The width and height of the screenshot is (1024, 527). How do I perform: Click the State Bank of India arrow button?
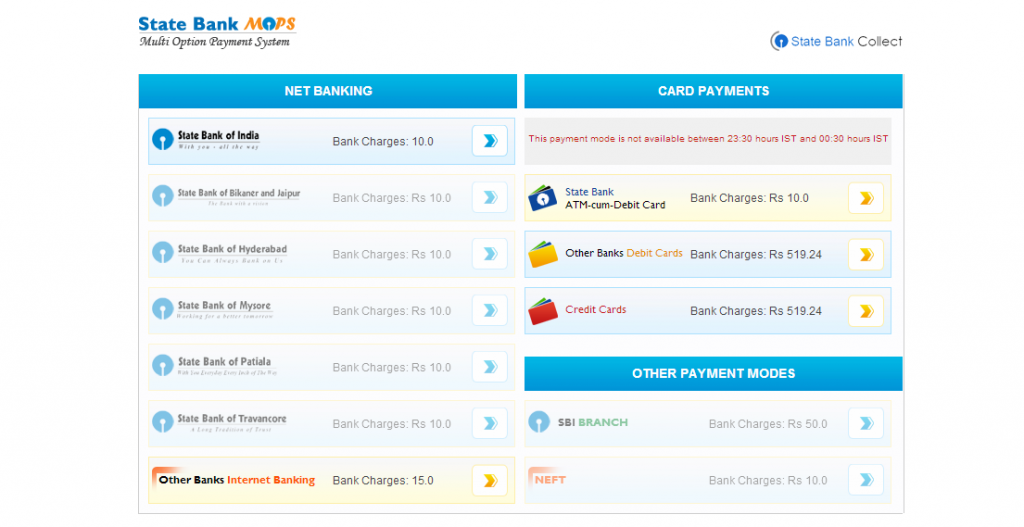490,140
